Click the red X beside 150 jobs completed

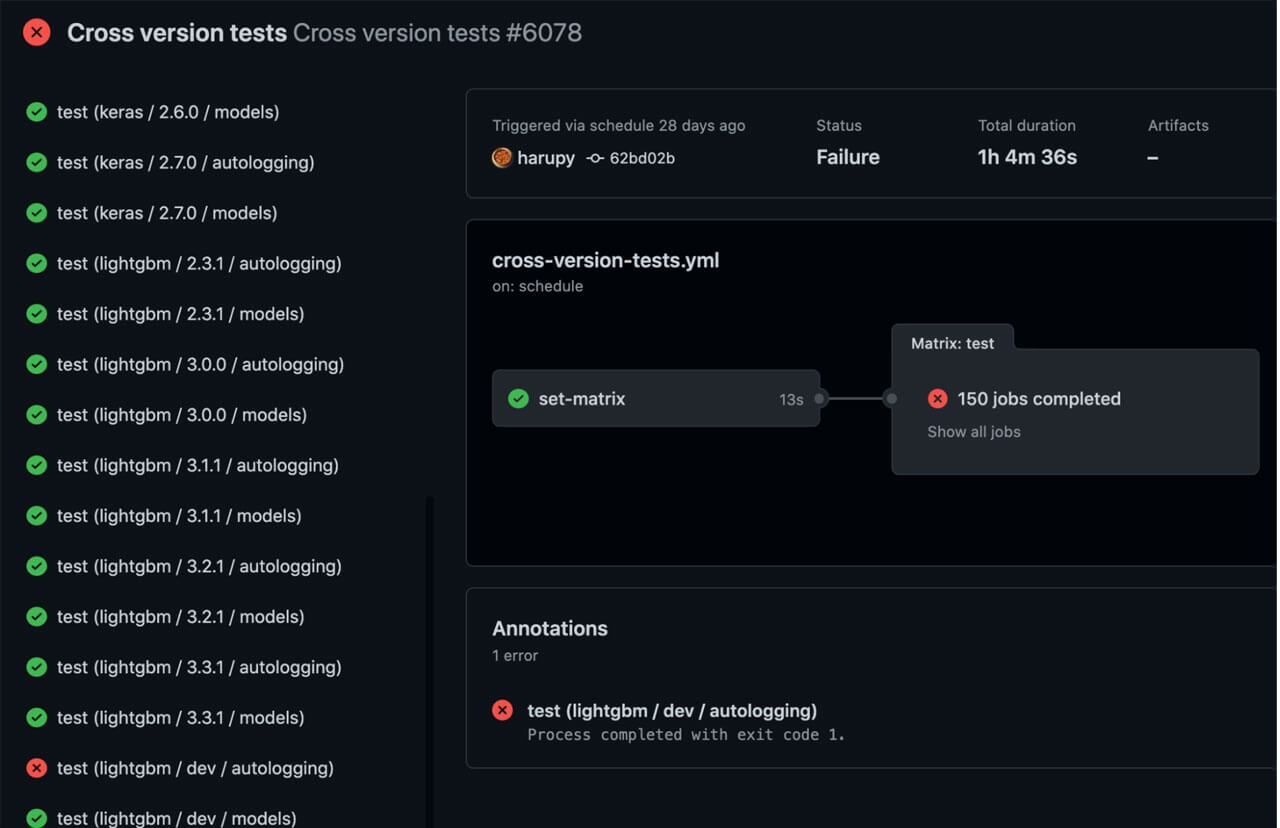click(937, 399)
